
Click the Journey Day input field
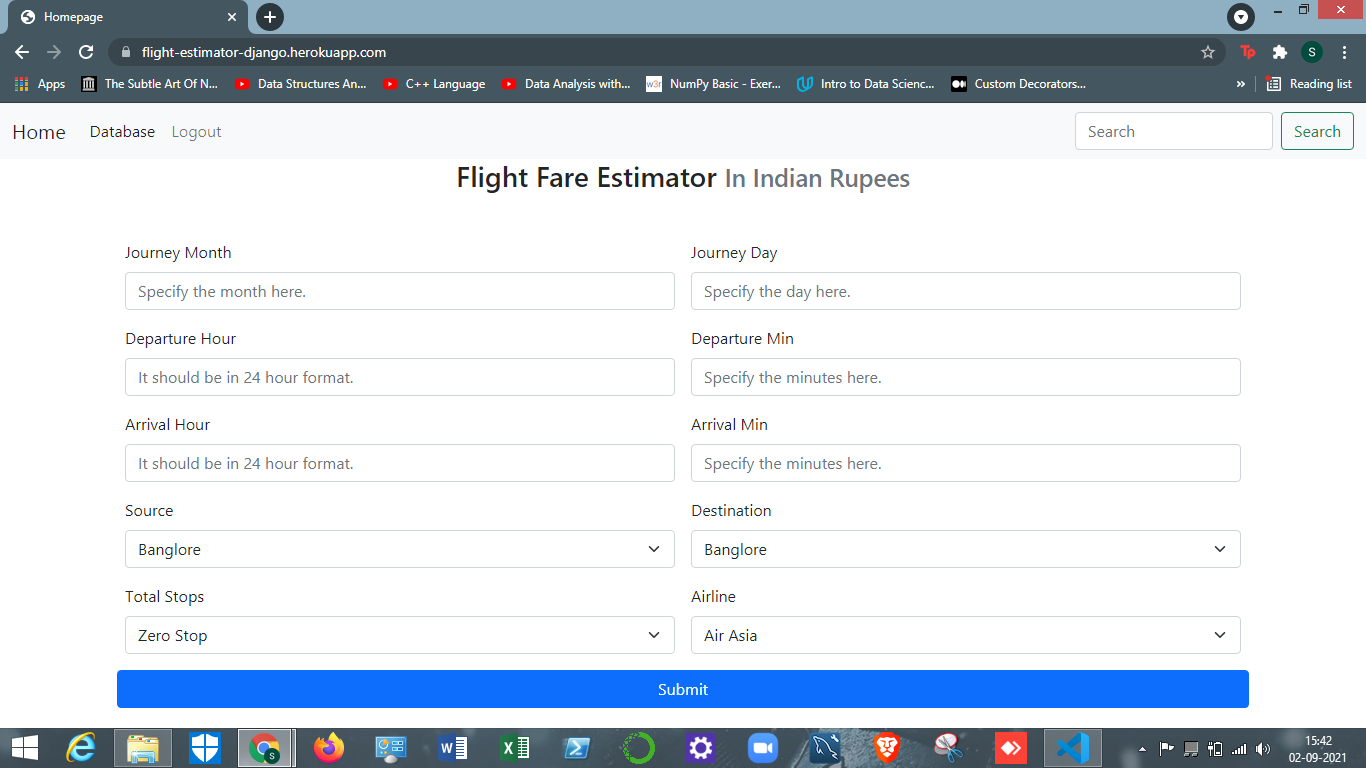click(966, 291)
